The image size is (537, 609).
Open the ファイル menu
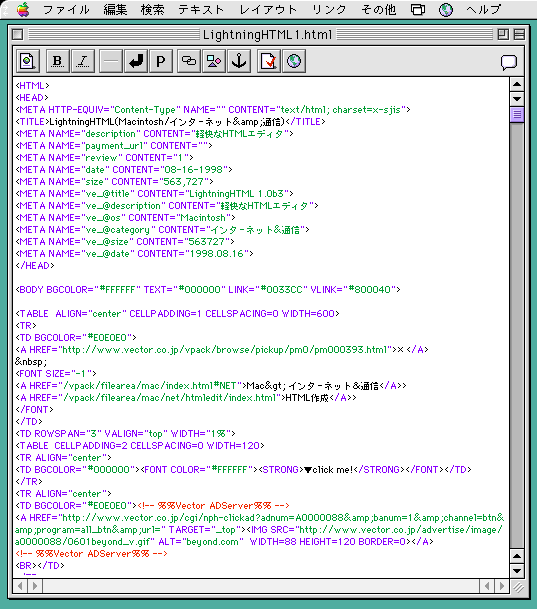click(x=66, y=9)
